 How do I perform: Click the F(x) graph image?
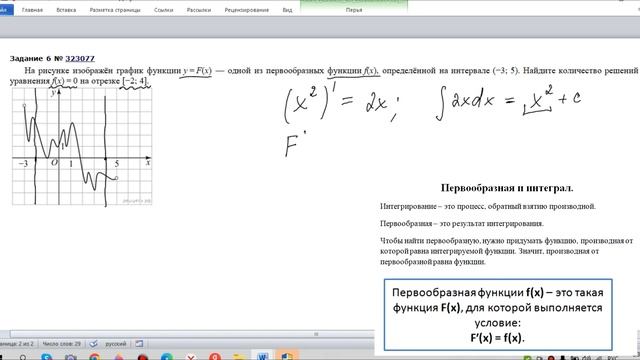click(82, 146)
